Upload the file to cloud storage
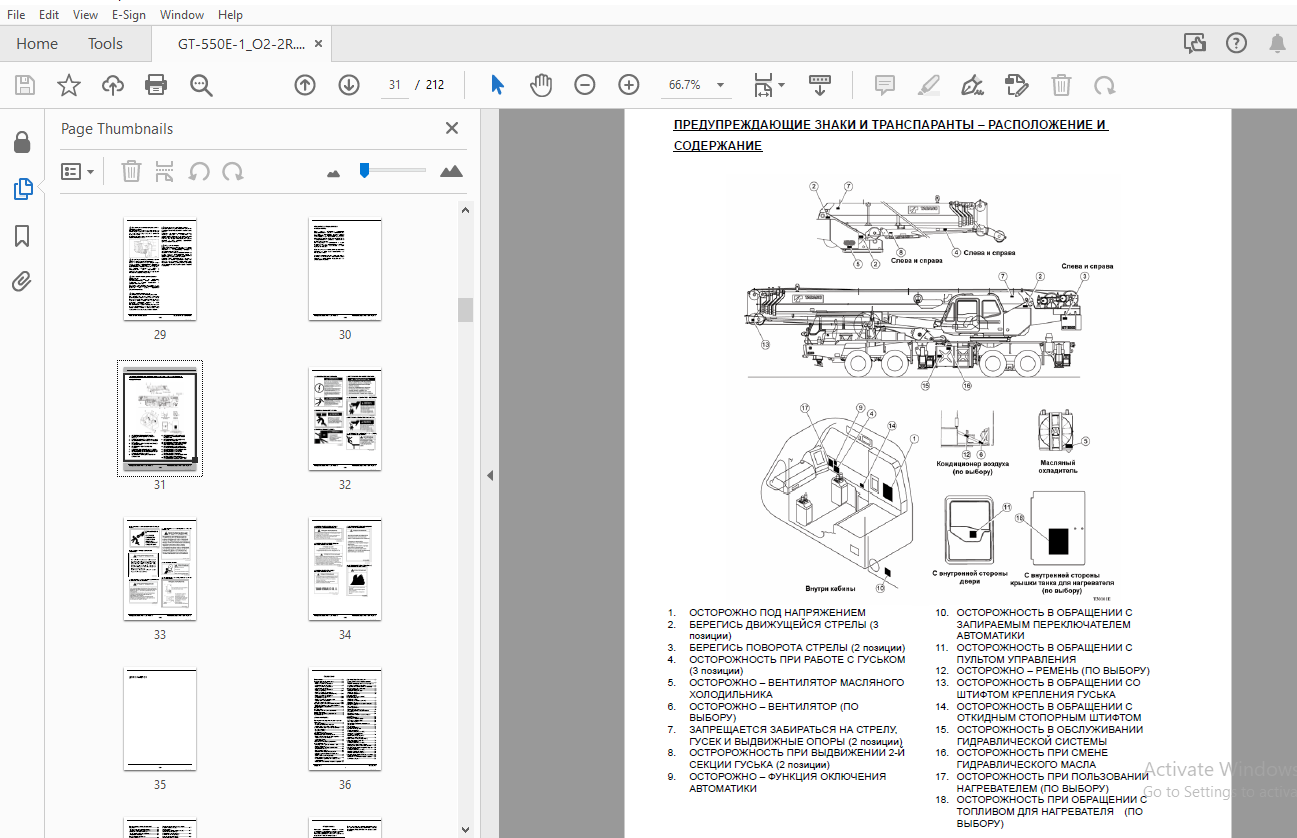 (113, 85)
